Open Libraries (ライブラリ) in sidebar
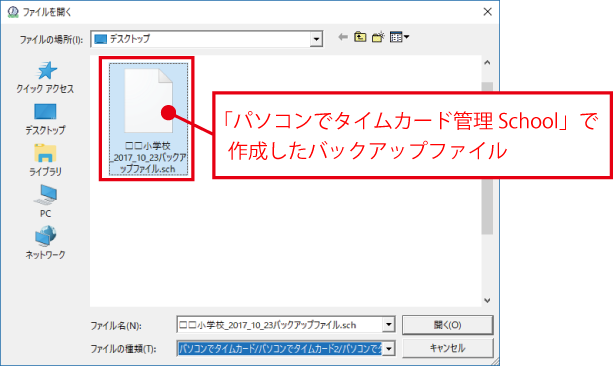 point(45,160)
